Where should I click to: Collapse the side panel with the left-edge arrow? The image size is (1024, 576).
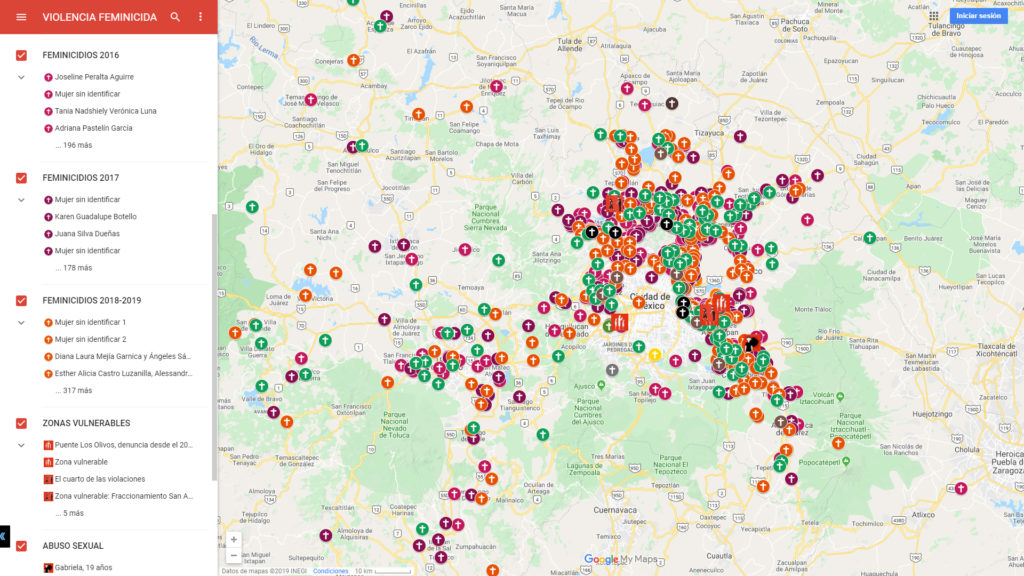point(4,536)
